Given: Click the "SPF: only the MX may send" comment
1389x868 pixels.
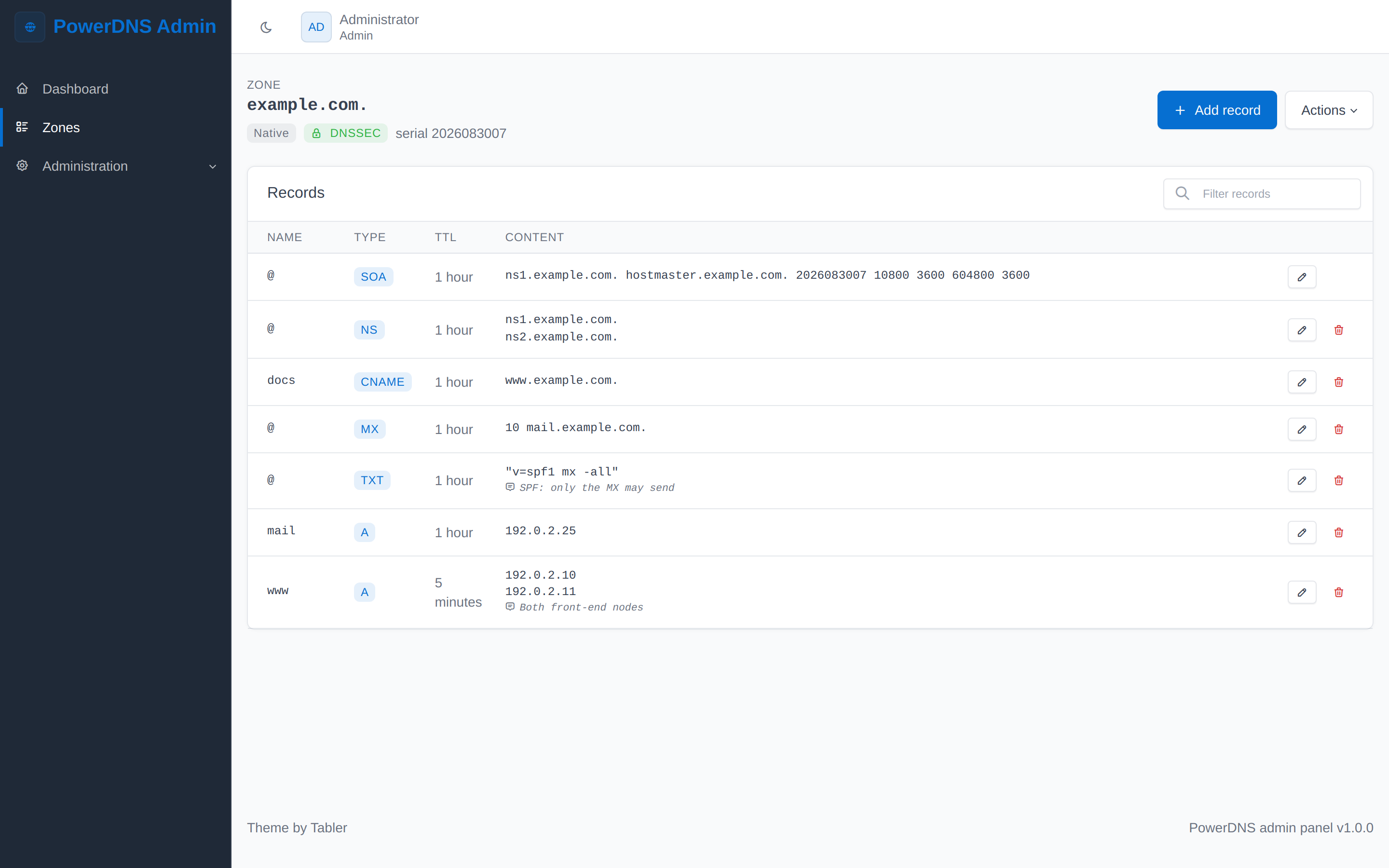Looking at the screenshot, I should [597, 488].
